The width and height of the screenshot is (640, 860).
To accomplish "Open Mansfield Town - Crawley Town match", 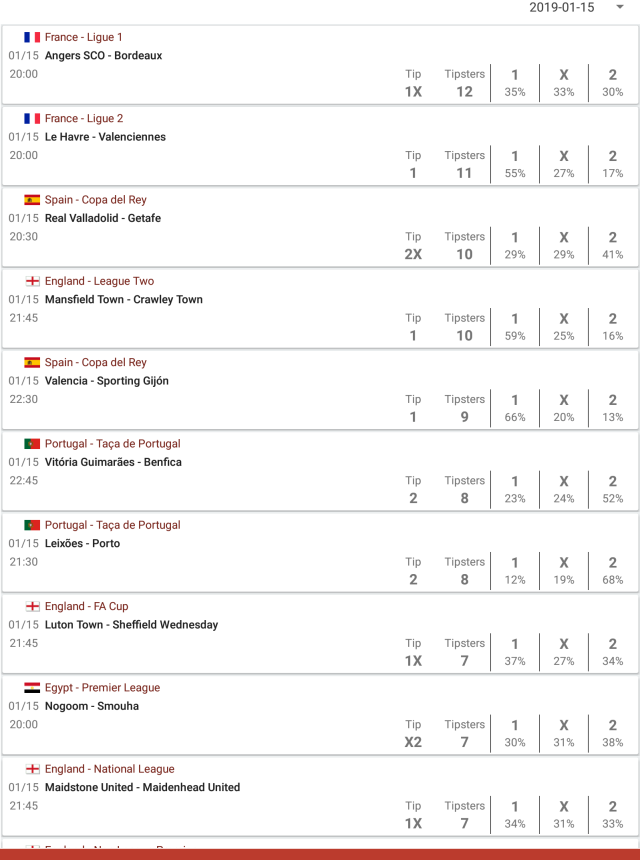I will (123, 299).
